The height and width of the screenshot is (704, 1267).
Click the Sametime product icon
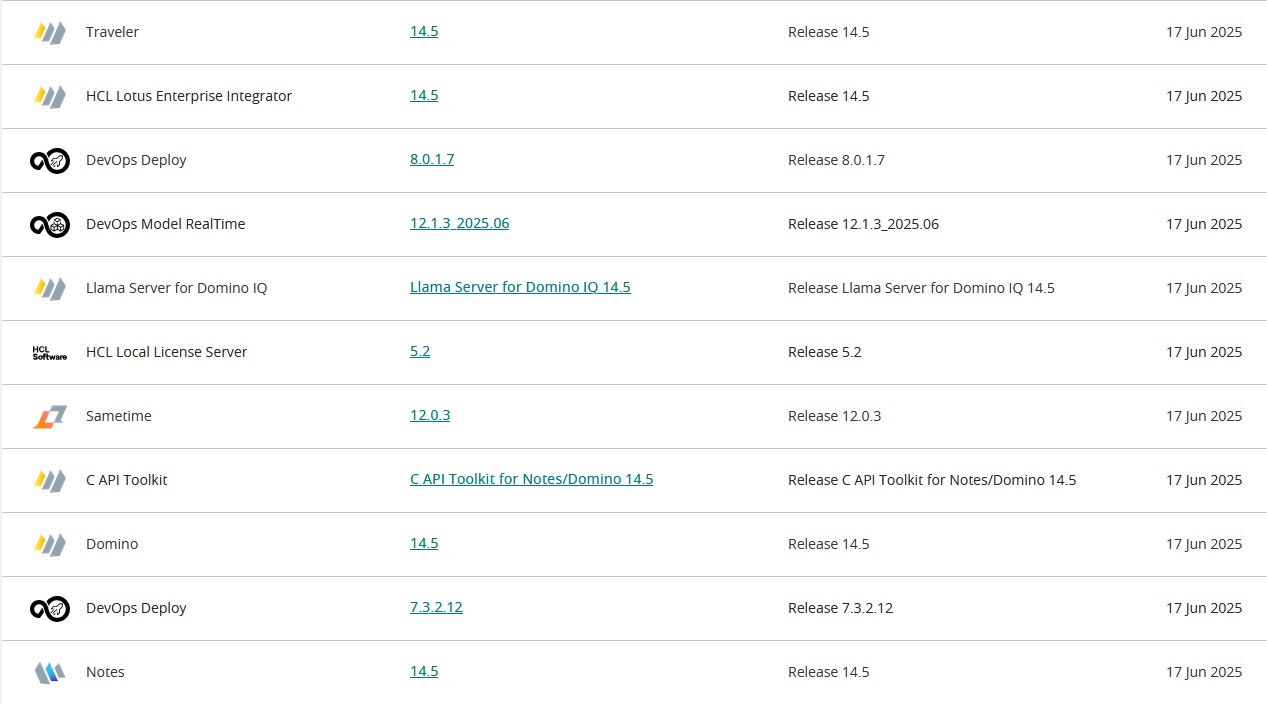pyautogui.click(x=49, y=416)
